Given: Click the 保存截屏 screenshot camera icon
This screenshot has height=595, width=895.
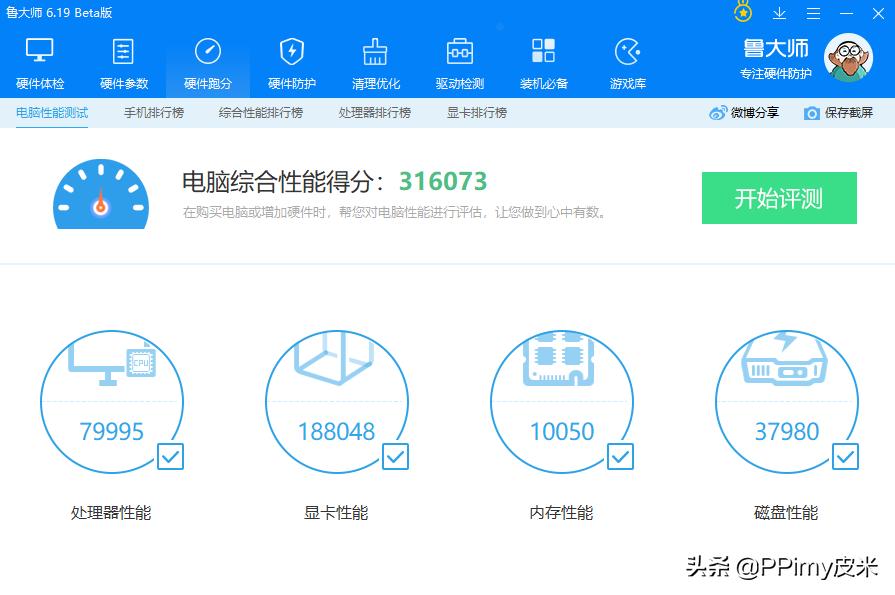Looking at the screenshot, I should pos(809,113).
